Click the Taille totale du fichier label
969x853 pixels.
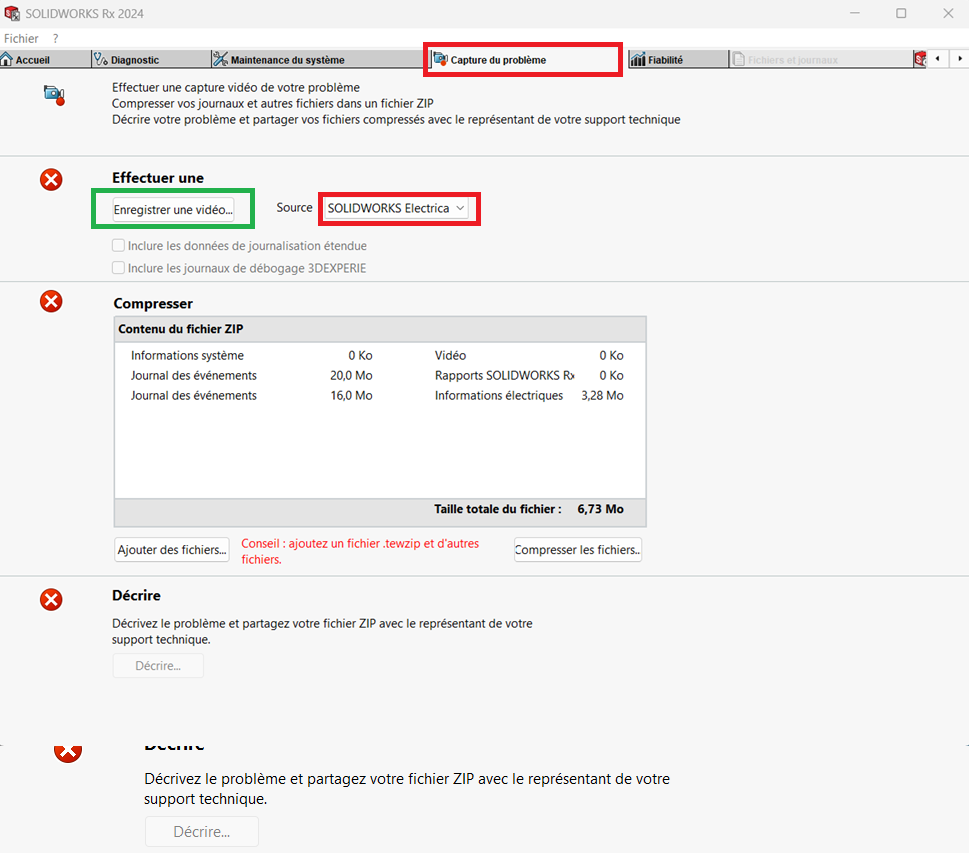[x=497, y=509]
